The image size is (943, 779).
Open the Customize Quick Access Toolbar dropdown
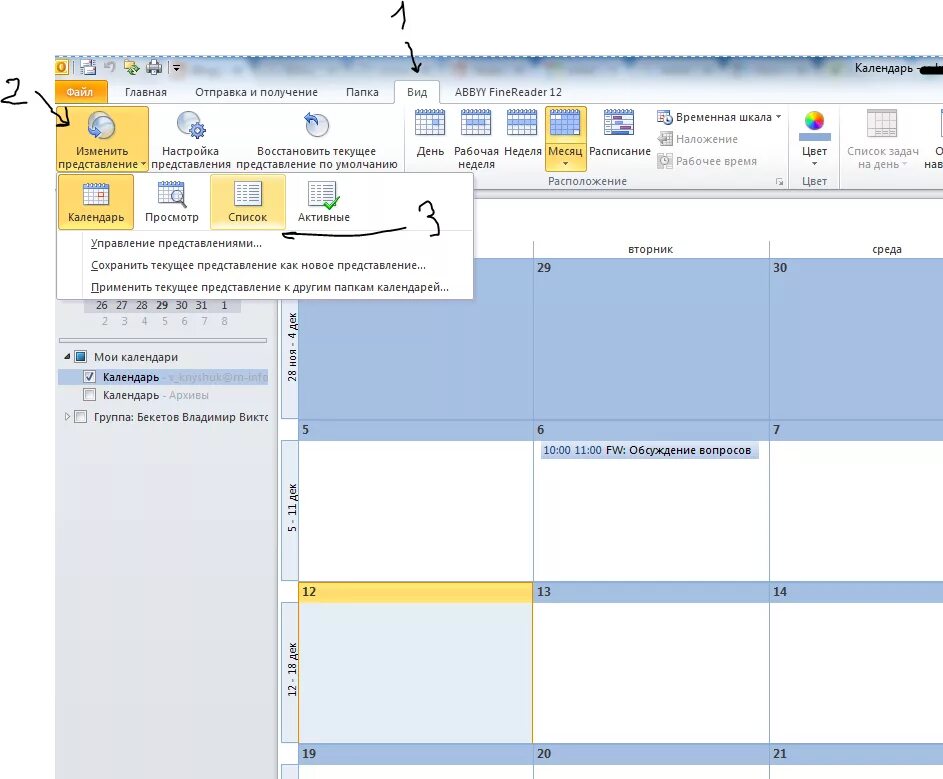point(176,68)
